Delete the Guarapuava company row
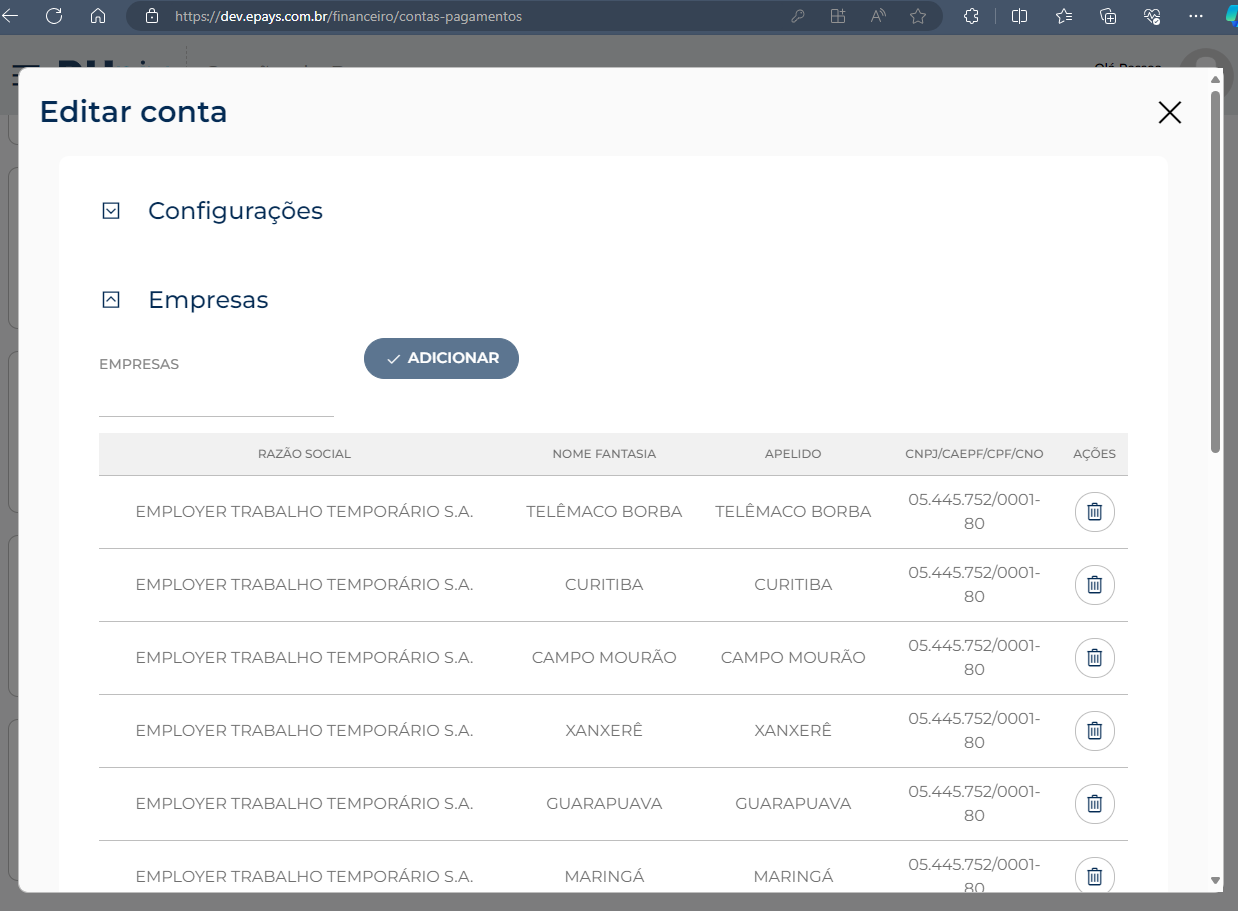Image resolution: width=1238 pixels, height=911 pixels. (1094, 804)
